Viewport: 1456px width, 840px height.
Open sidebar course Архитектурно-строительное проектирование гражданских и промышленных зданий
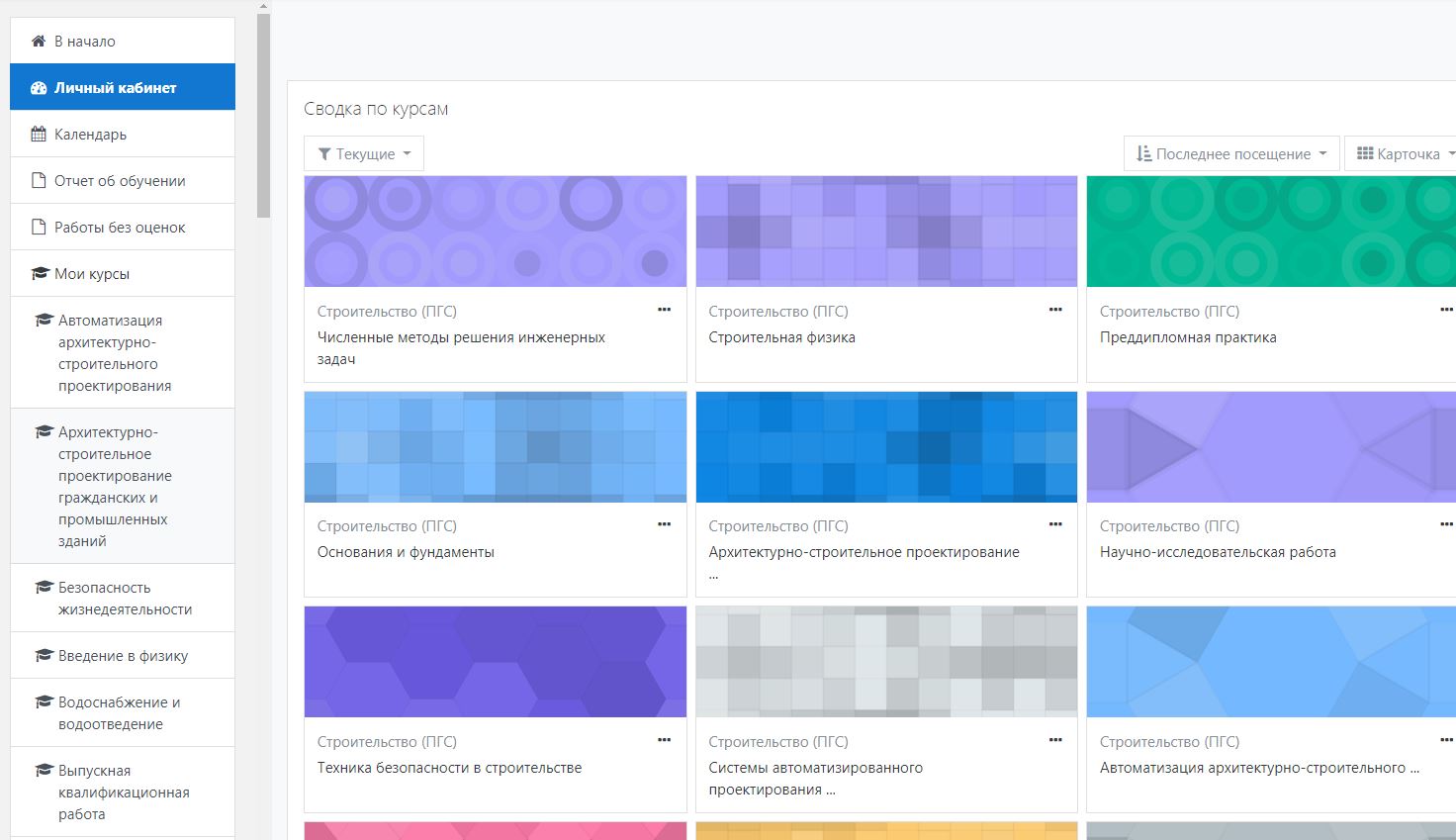point(123,487)
